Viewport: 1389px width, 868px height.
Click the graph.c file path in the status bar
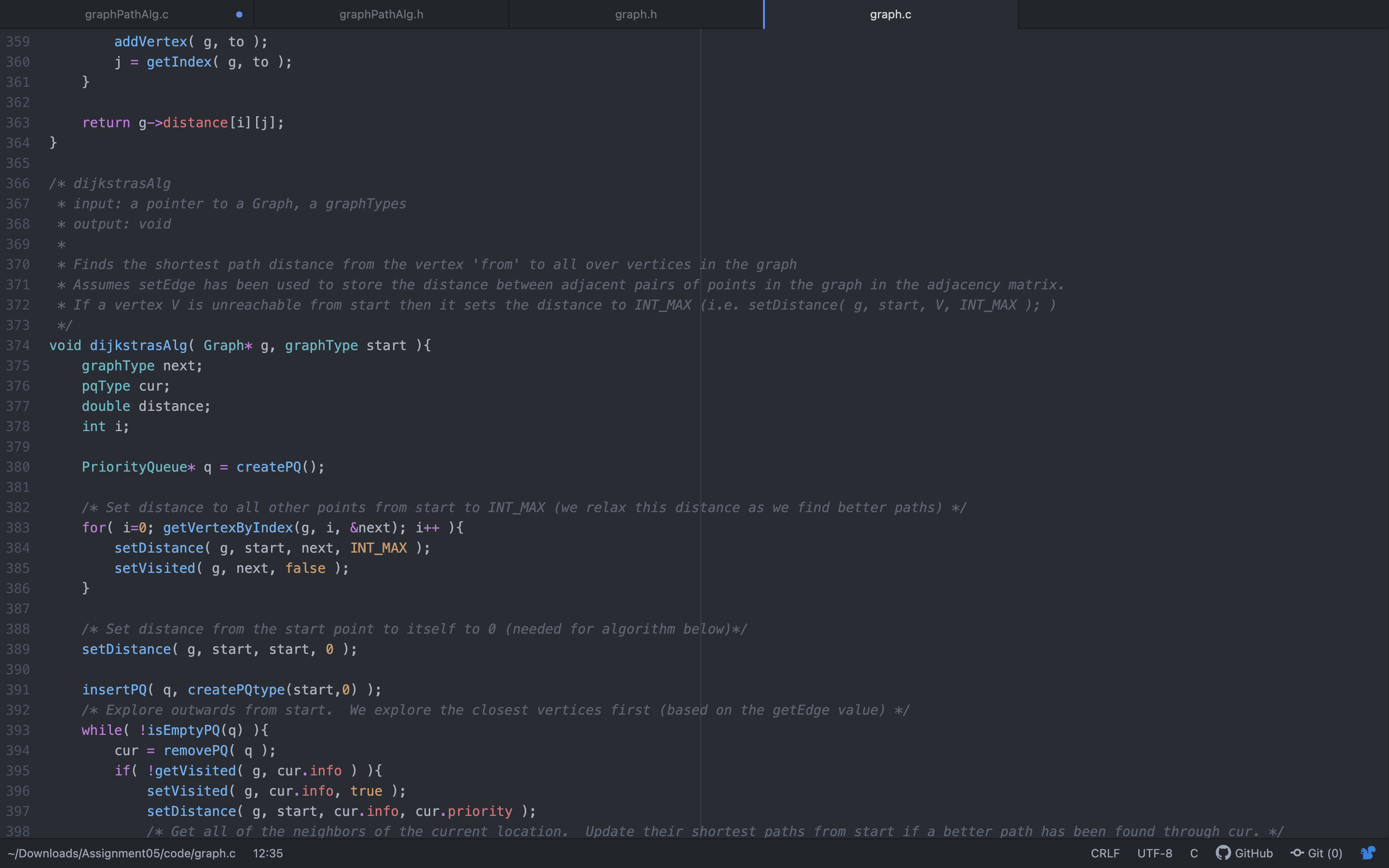(122, 853)
